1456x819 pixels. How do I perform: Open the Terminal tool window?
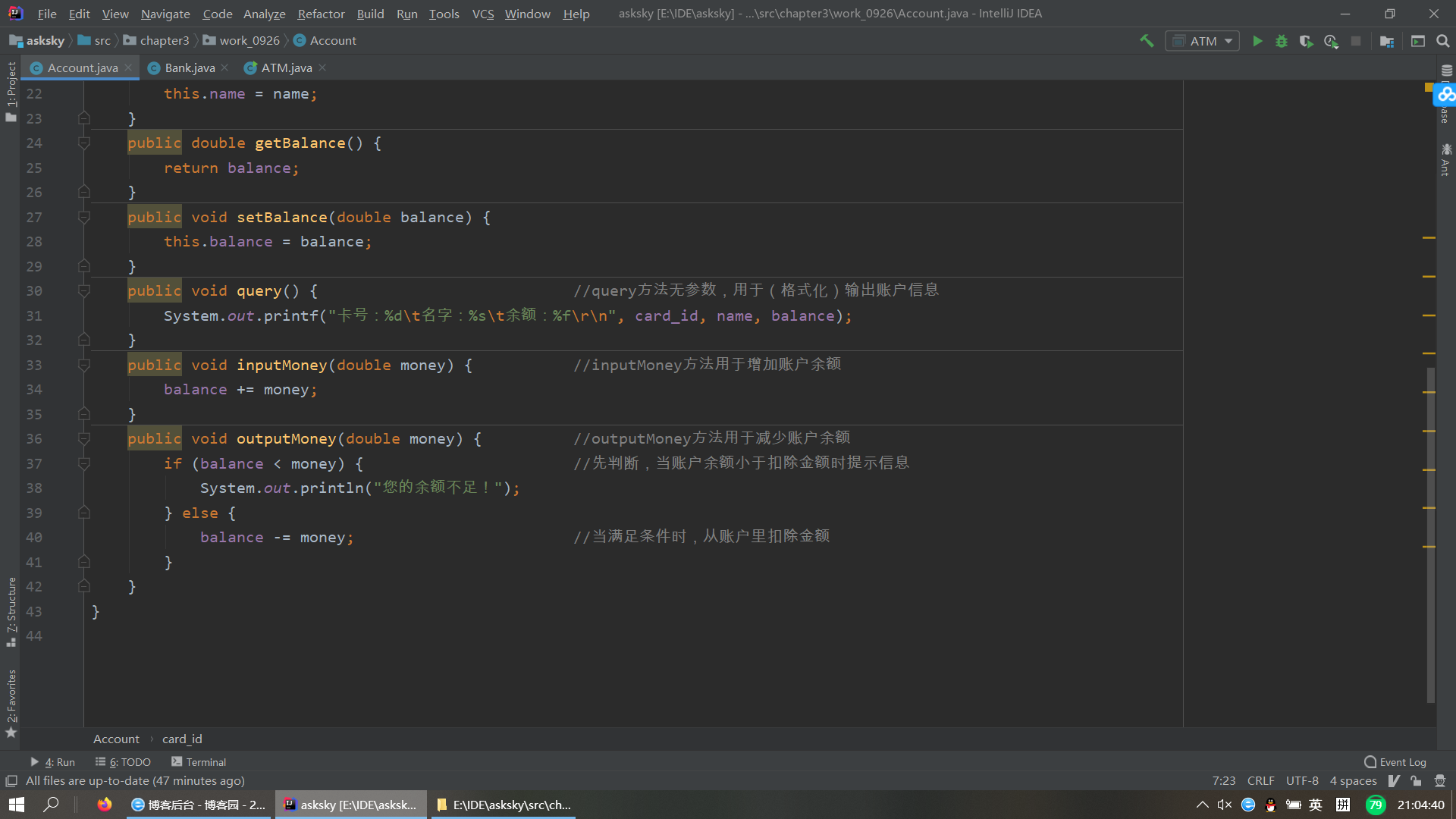click(x=199, y=762)
